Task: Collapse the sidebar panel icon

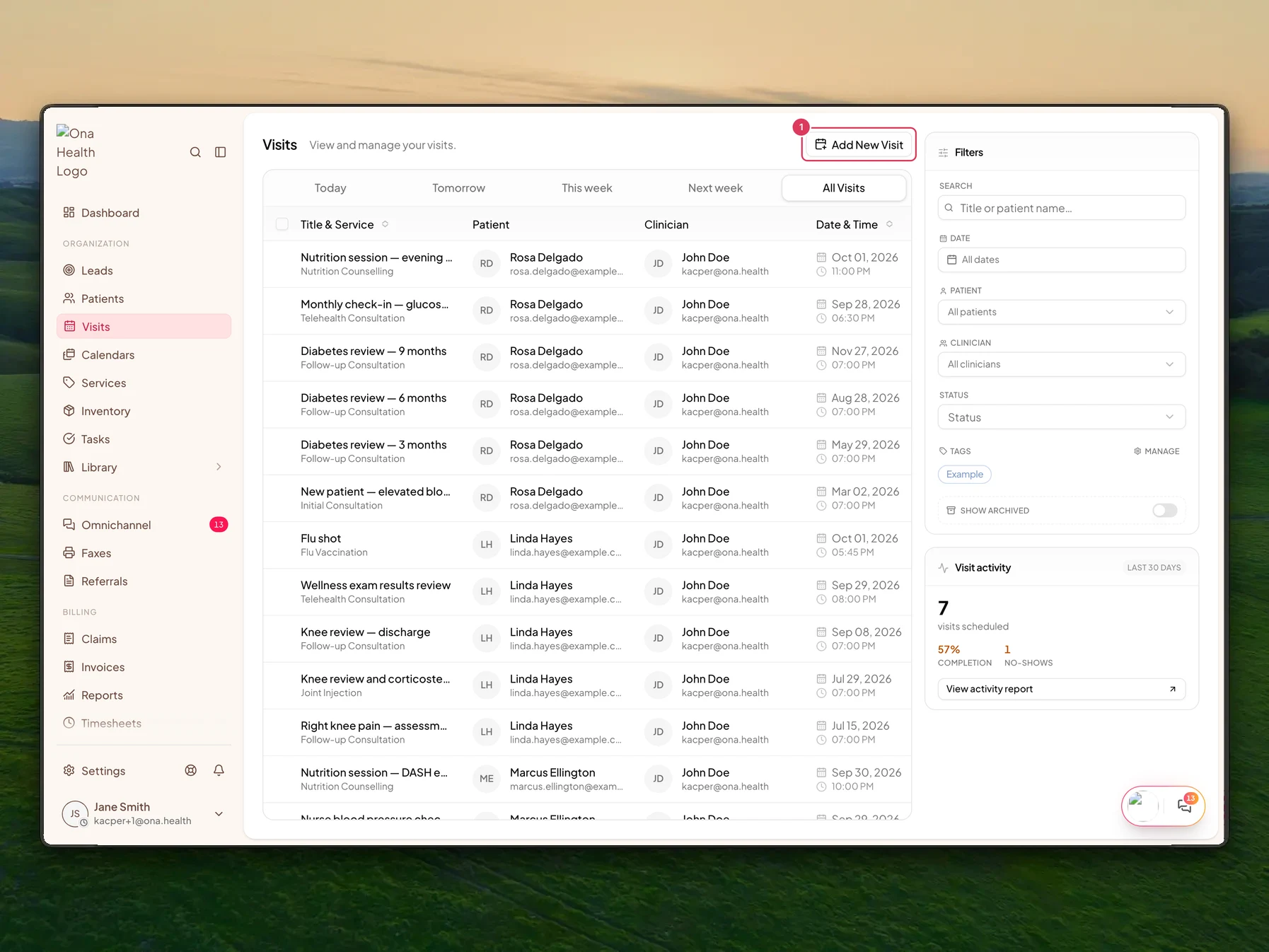Action: pyautogui.click(x=221, y=152)
